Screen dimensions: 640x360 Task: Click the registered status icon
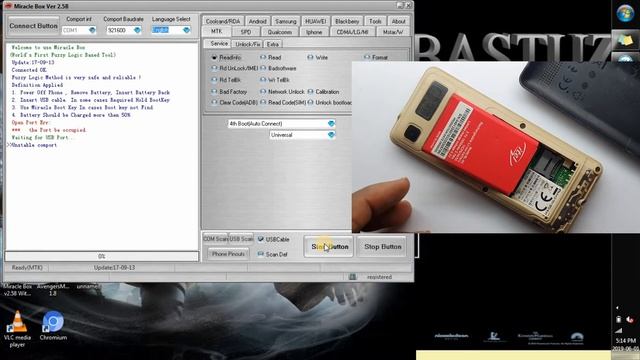pos(353,277)
